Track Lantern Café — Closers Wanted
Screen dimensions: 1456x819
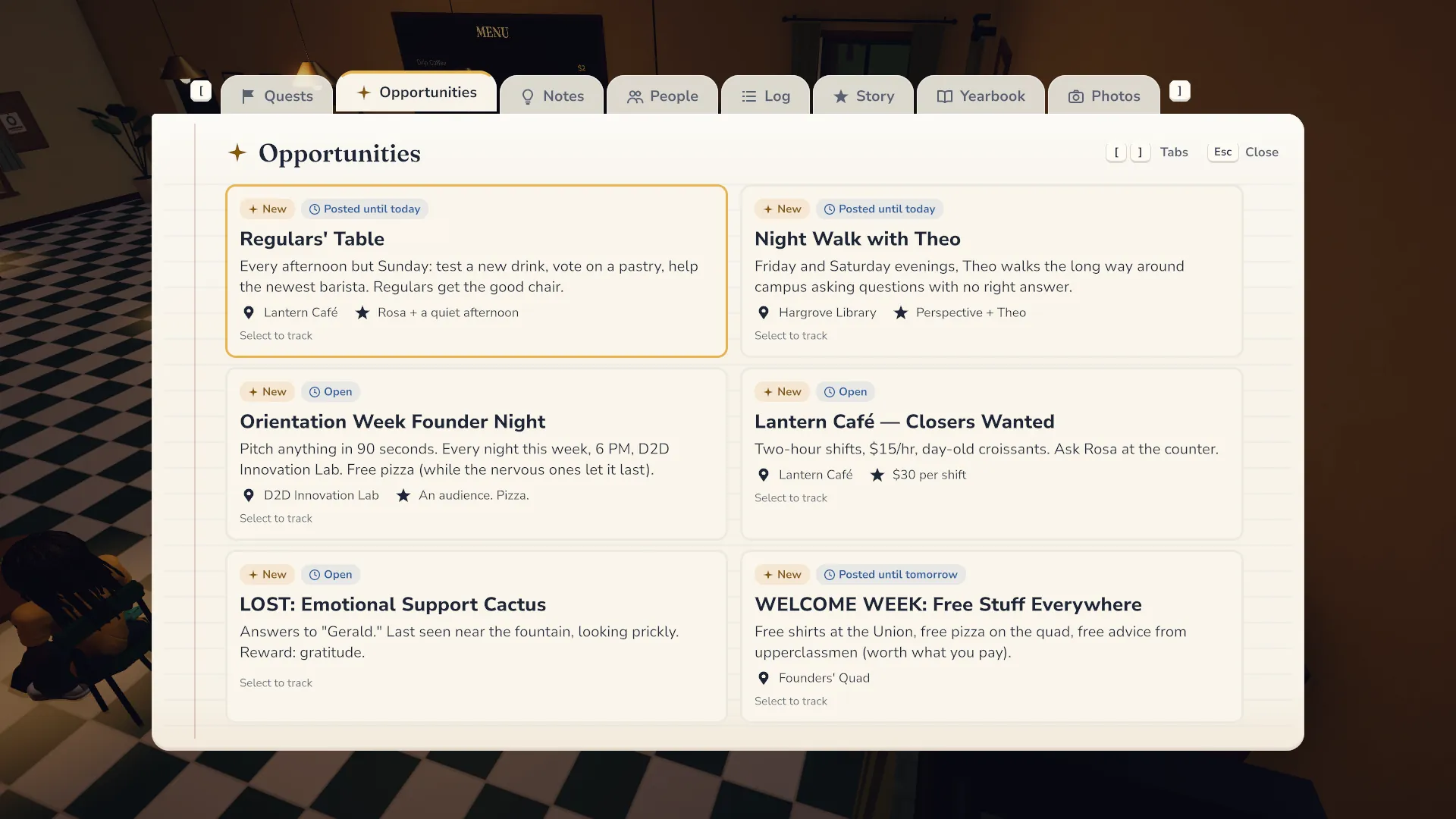992,453
